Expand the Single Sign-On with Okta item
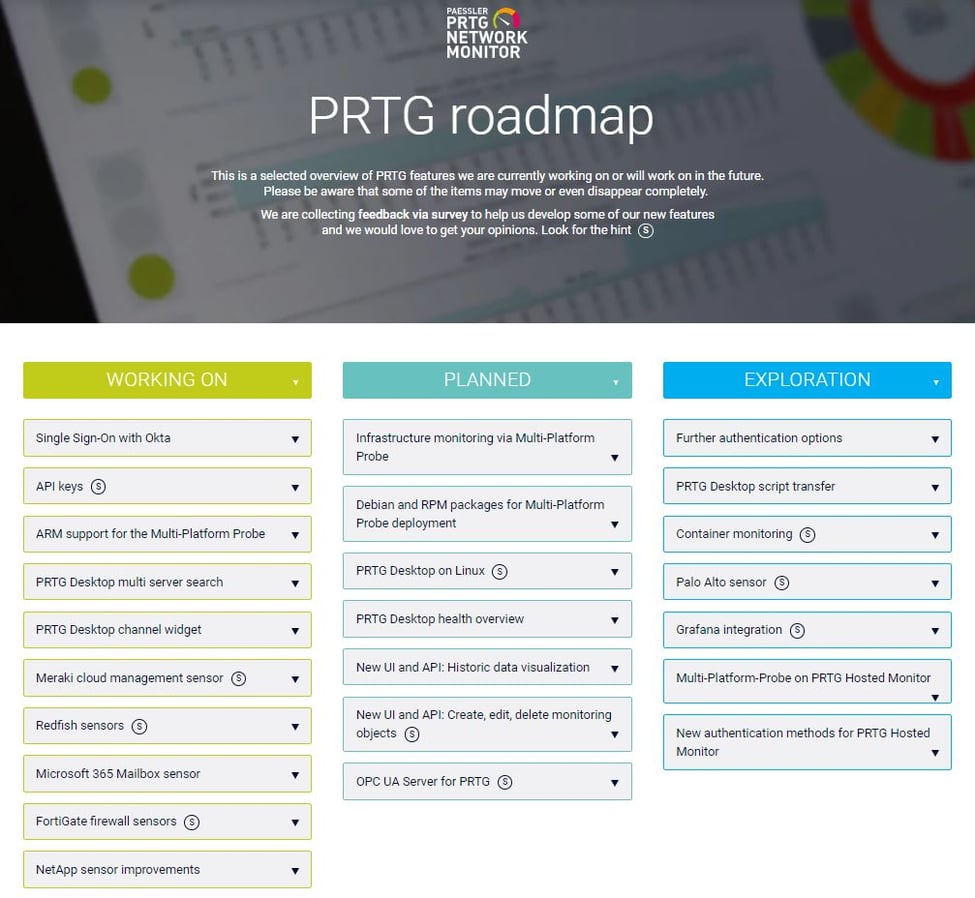Viewport: 975px width, 898px height. pyautogui.click(x=295, y=438)
